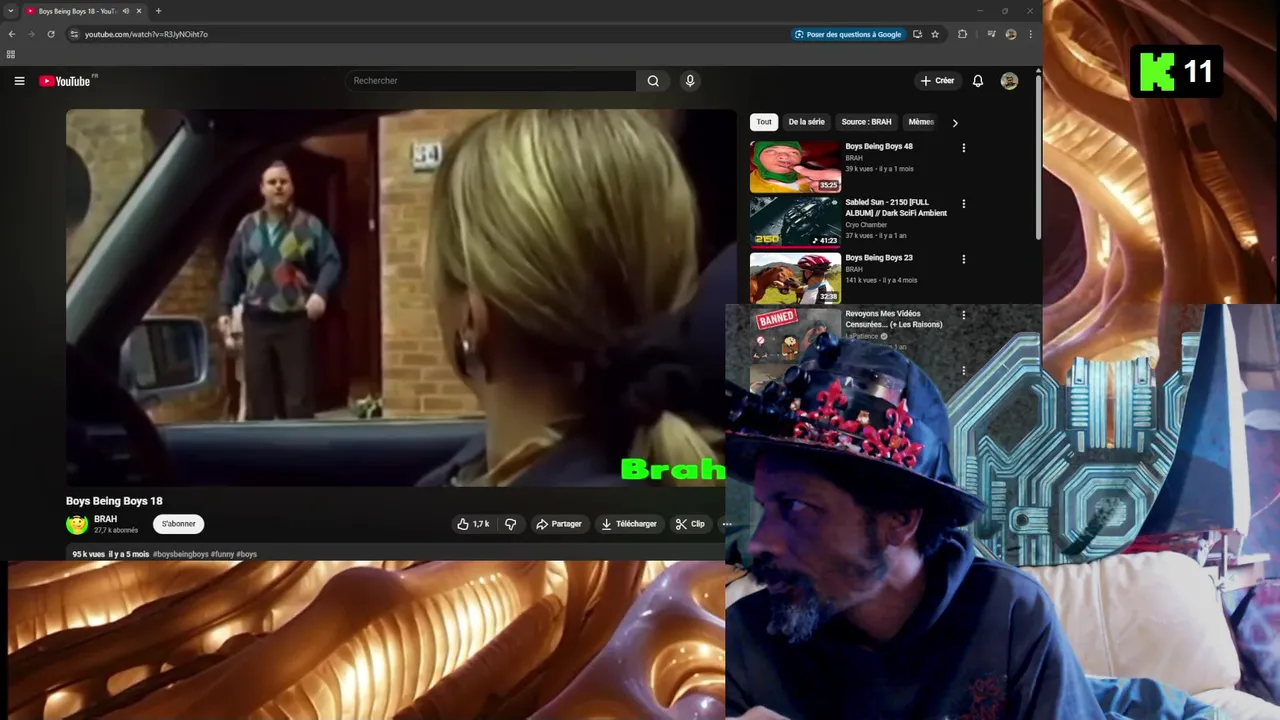Like the video (1,7 k)
Viewport: 1280px width, 720px height.
pyautogui.click(x=473, y=524)
